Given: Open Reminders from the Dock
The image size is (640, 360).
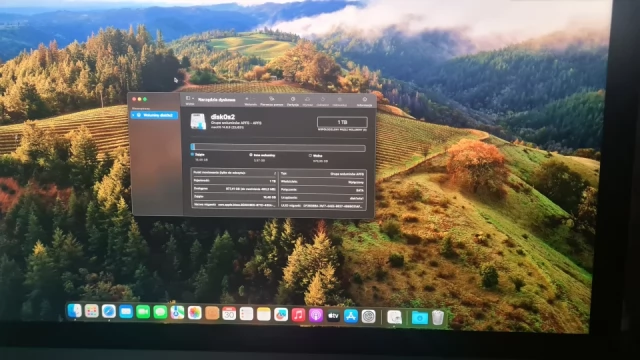Looking at the screenshot, I should click(x=246, y=314).
